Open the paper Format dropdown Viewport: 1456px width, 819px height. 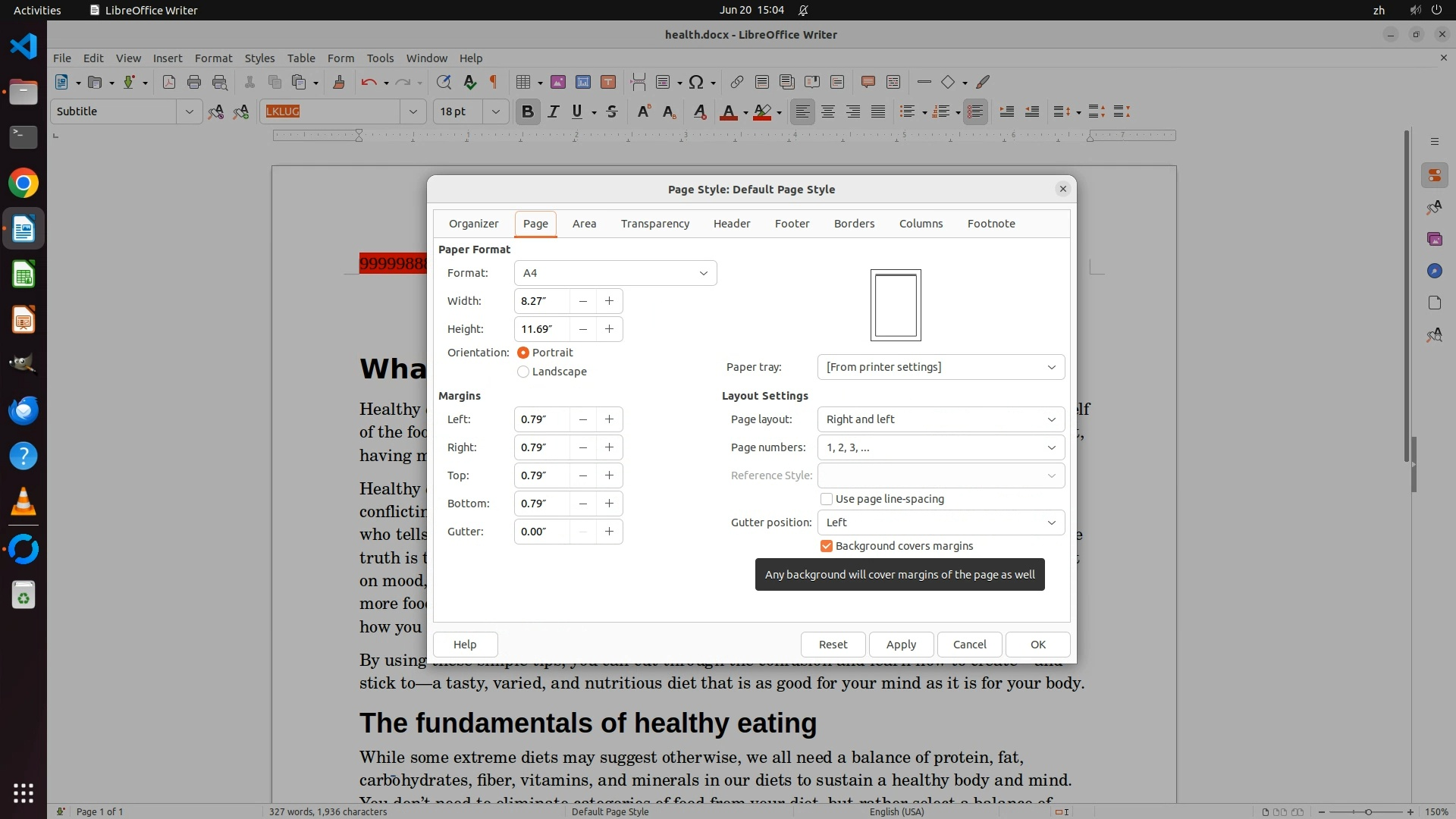pyautogui.click(x=615, y=273)
